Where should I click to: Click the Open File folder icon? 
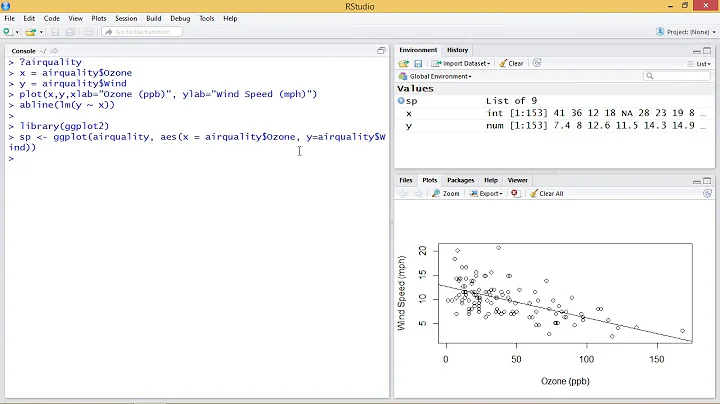point(30,32)
